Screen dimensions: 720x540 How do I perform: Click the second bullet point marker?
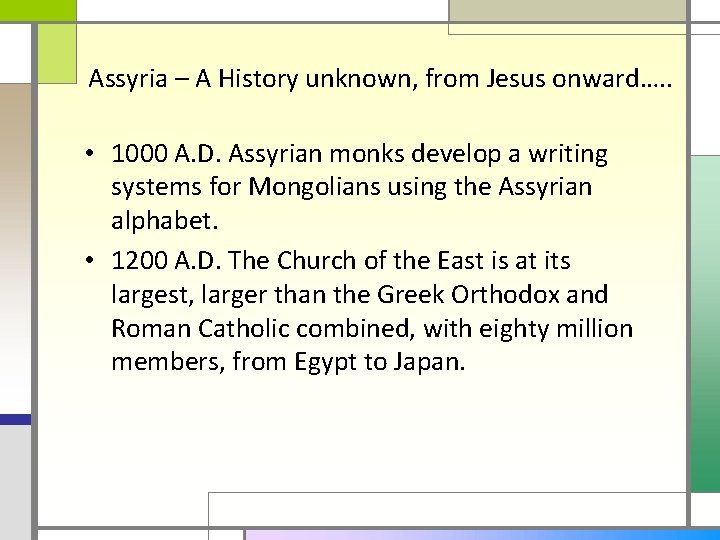pos(90,260)
